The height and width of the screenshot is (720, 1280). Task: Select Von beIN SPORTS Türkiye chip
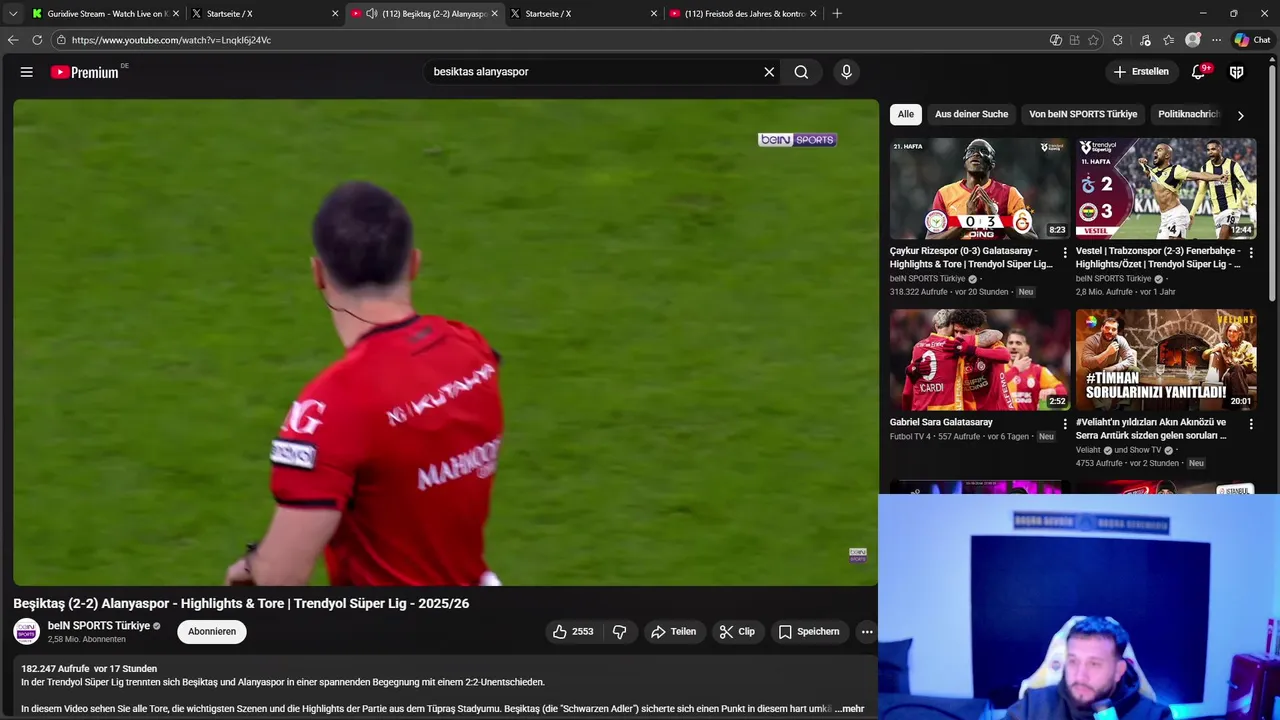tap(1083, 114)
